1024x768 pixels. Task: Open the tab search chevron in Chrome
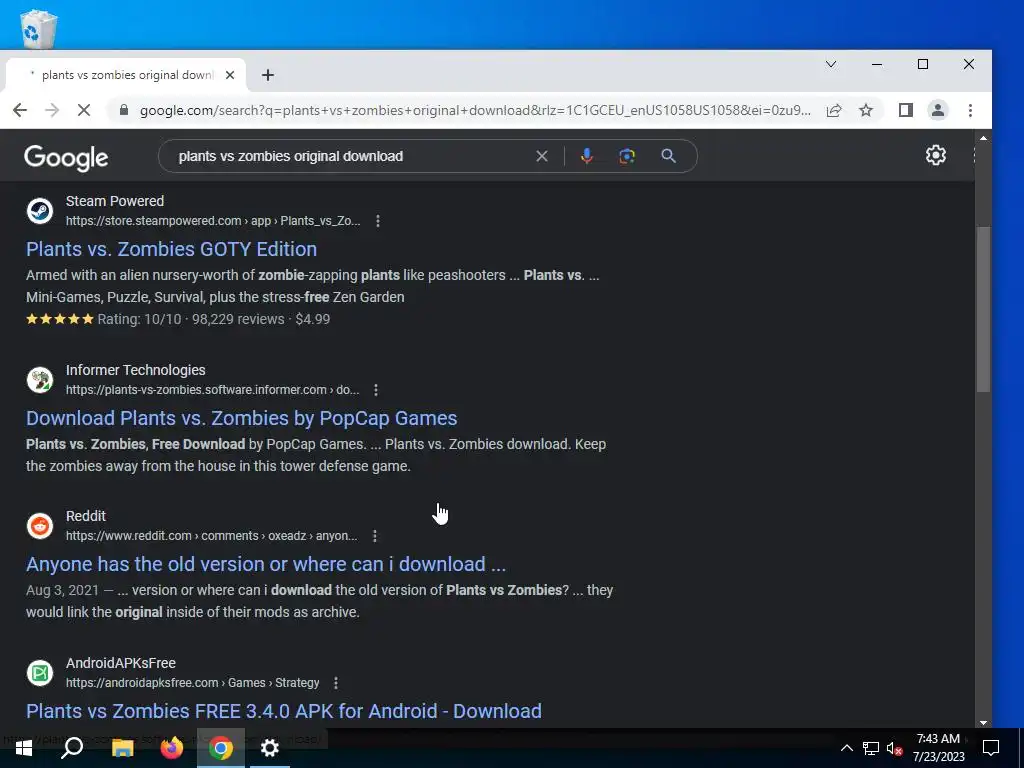coord(831,64)
